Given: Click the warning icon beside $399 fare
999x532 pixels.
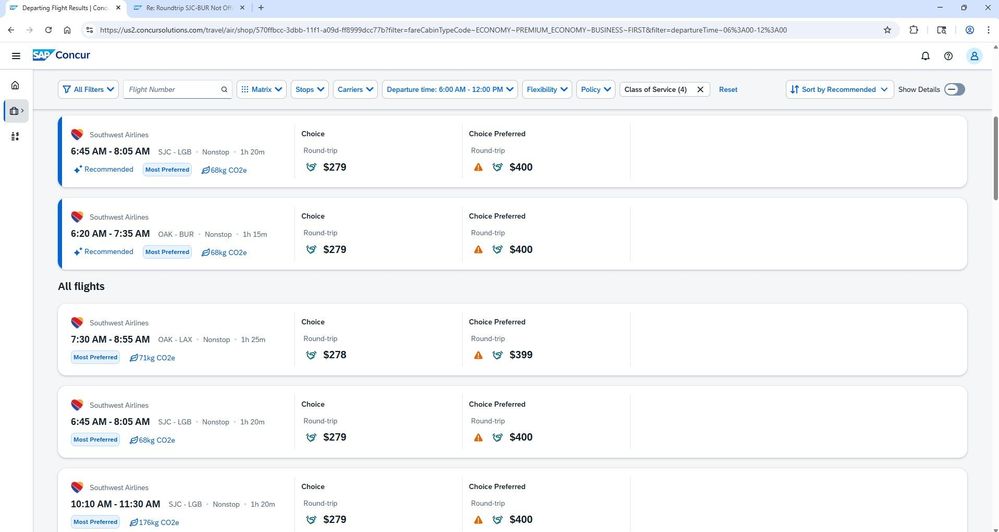Looking at the screenshot, I should point(478,355).
